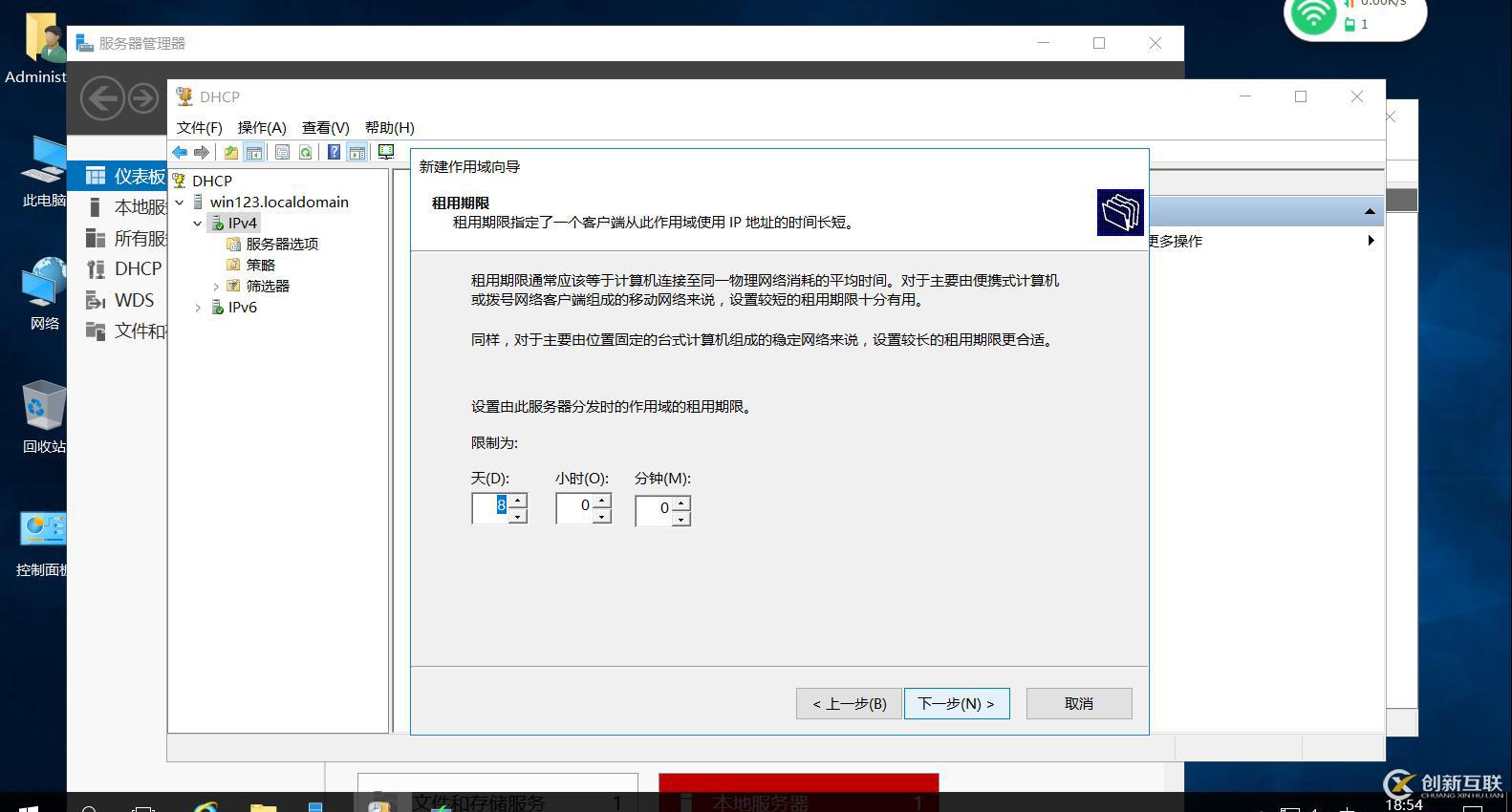This screenshot has width=1512, height=812.
Task: Select 服务器选项 under IPv4
Action: pyautogui.click(x=282, y=244)
